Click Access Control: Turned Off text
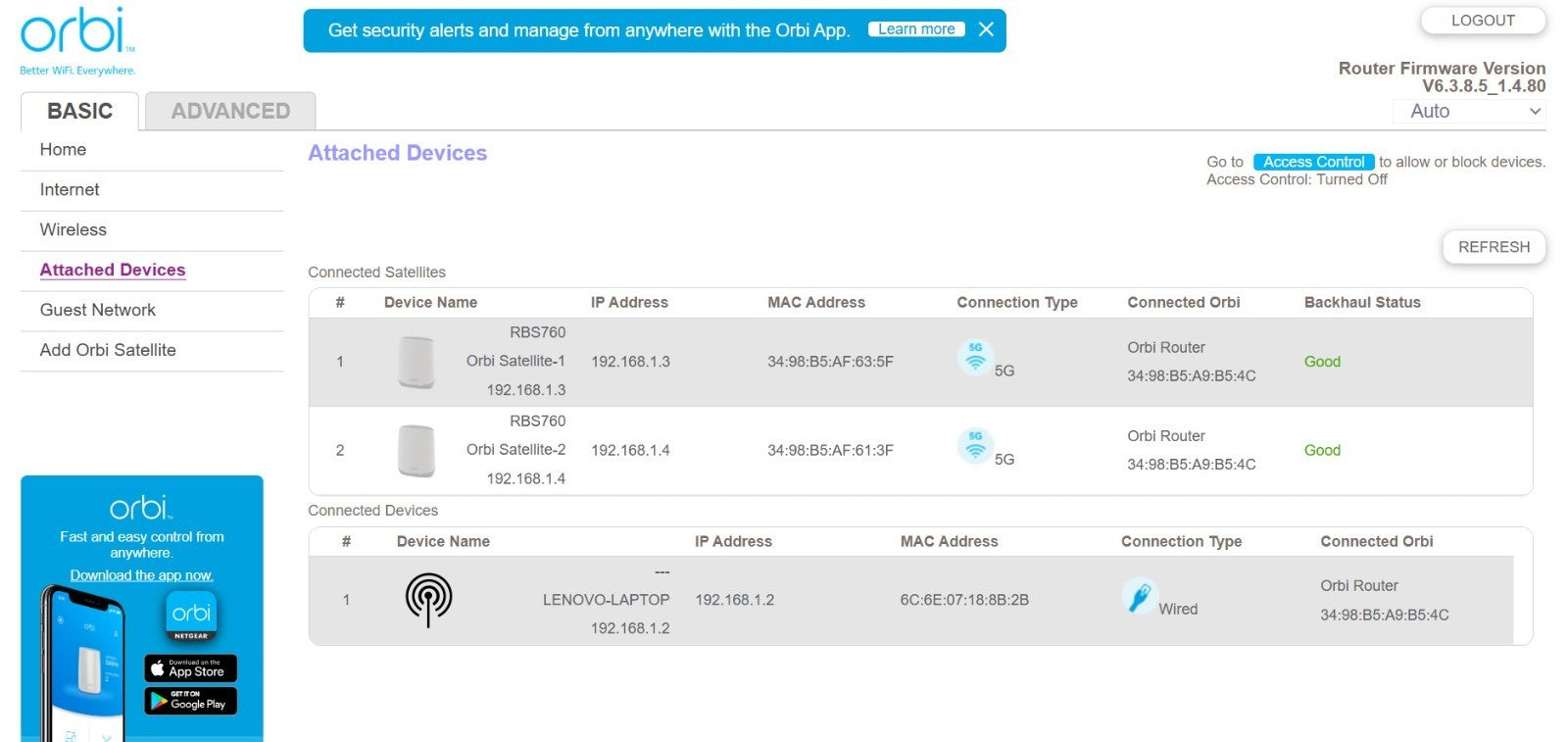The width and height of the screenshot is (1568, 742). click(x=1297, y=179)
